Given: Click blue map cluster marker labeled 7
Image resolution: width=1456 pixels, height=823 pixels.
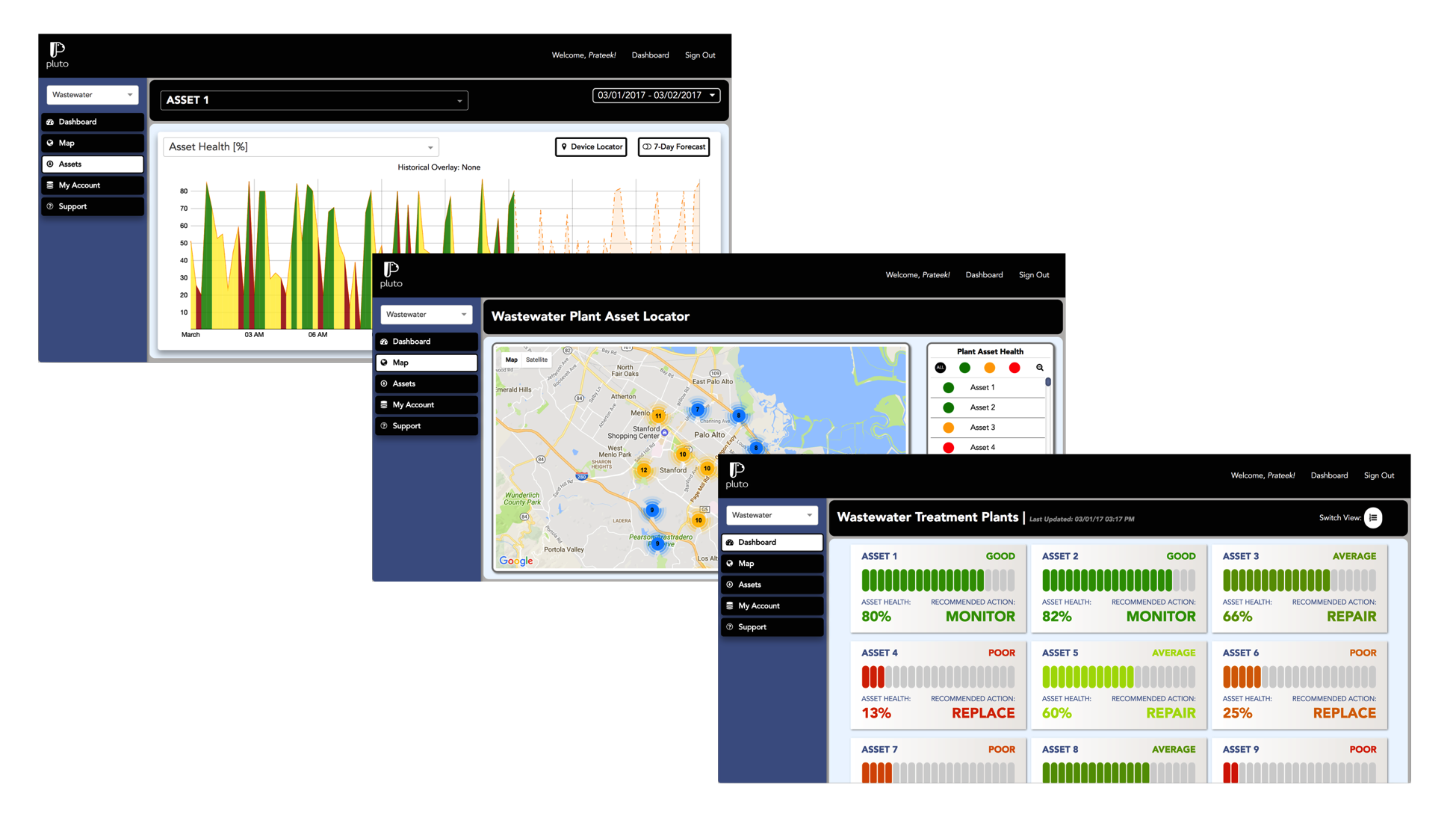Looking at the screenshot, I should tap(698, 409).
